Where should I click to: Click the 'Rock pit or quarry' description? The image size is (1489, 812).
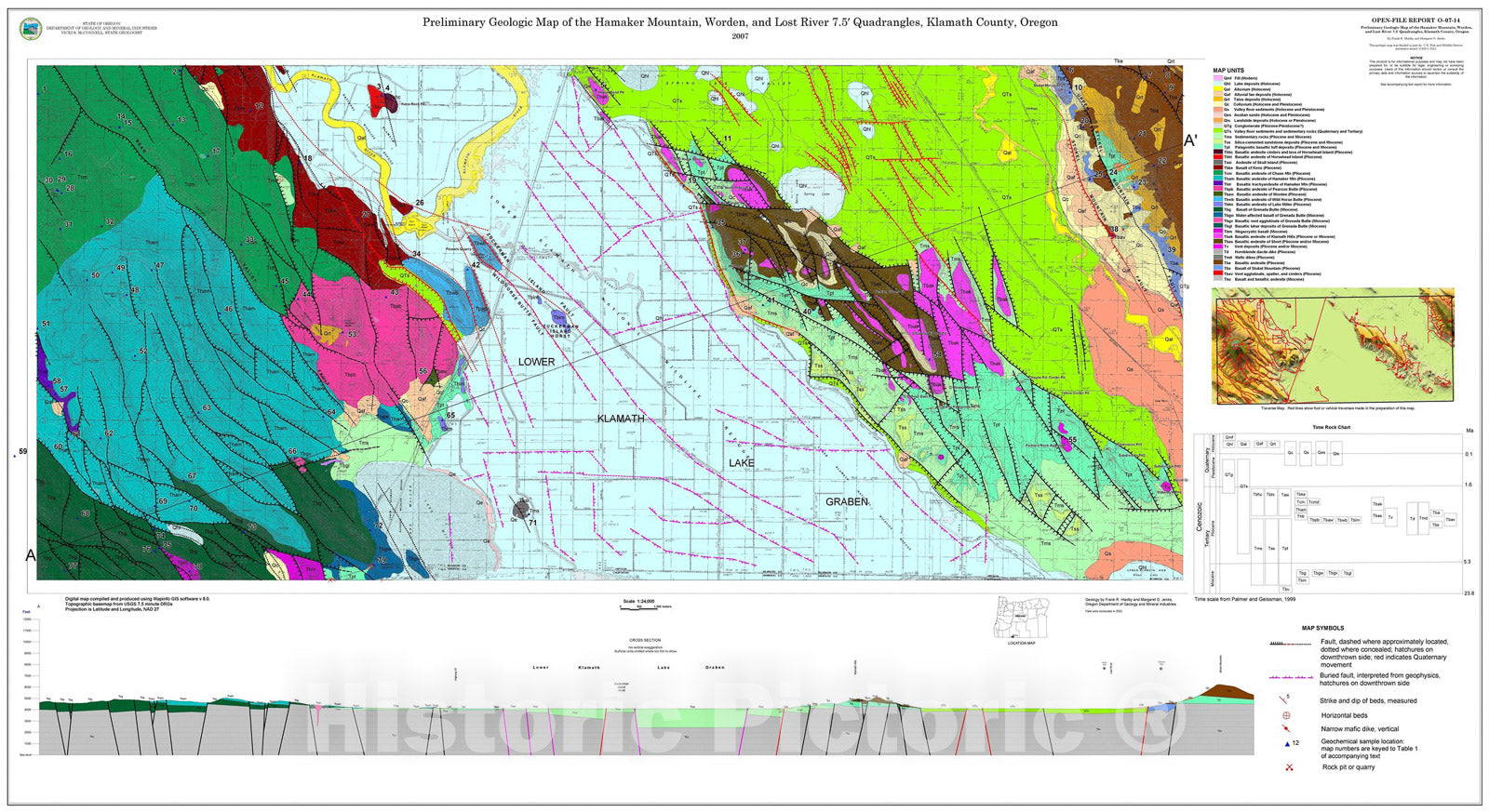tap(1348, 767)
